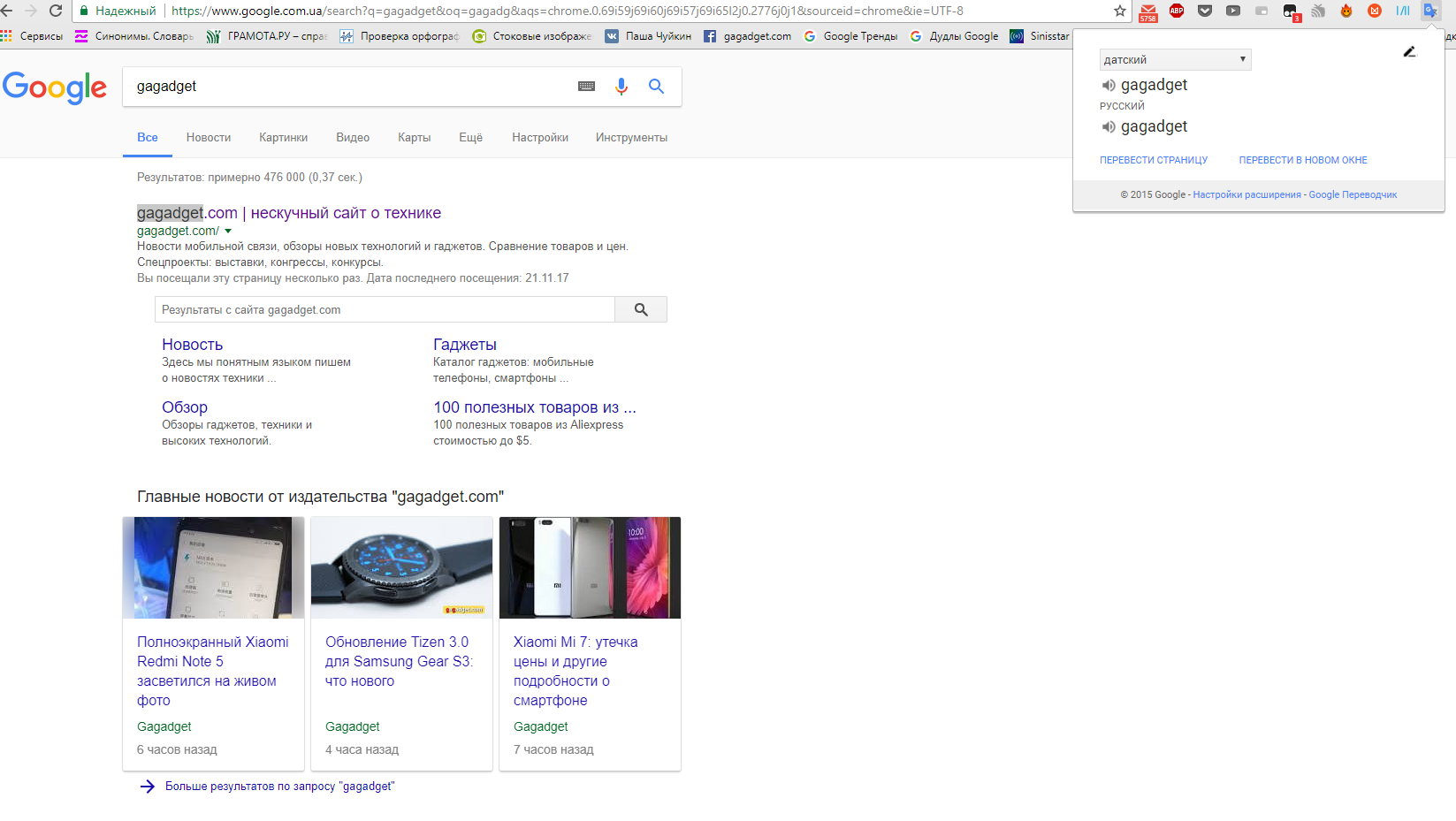Switch to the Картинки tab

(283, 137)
